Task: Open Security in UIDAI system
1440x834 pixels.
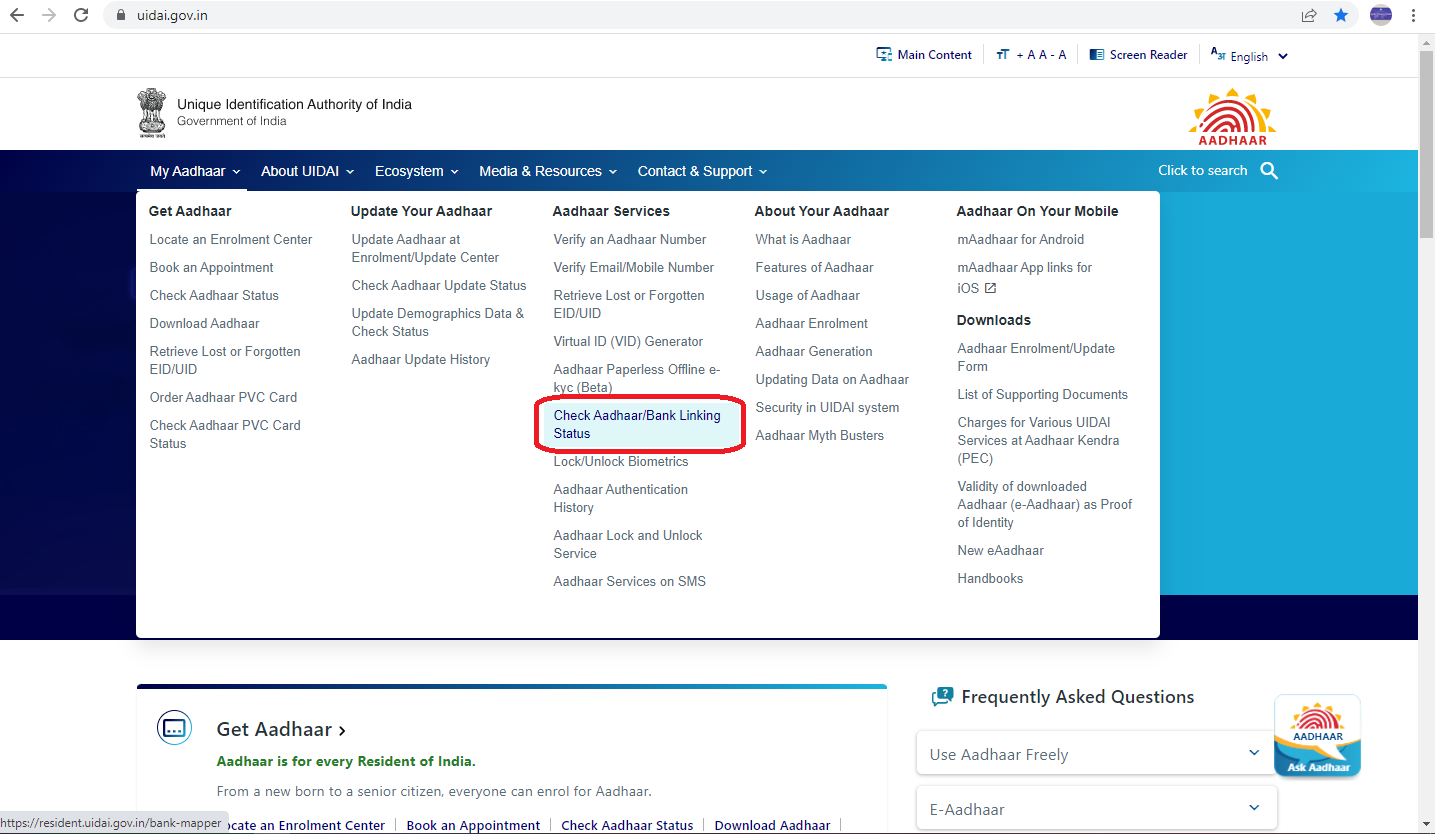Action: coord(827,408)
